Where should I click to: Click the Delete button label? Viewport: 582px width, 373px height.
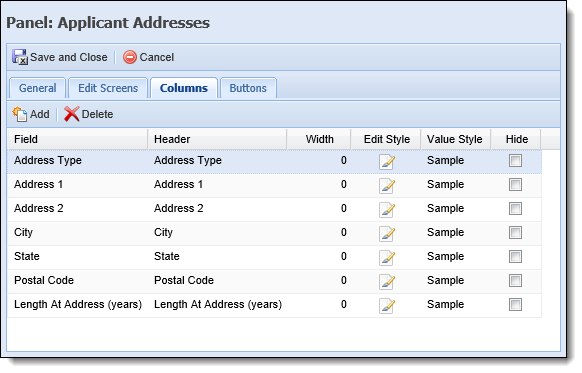[x=97, y=114]
